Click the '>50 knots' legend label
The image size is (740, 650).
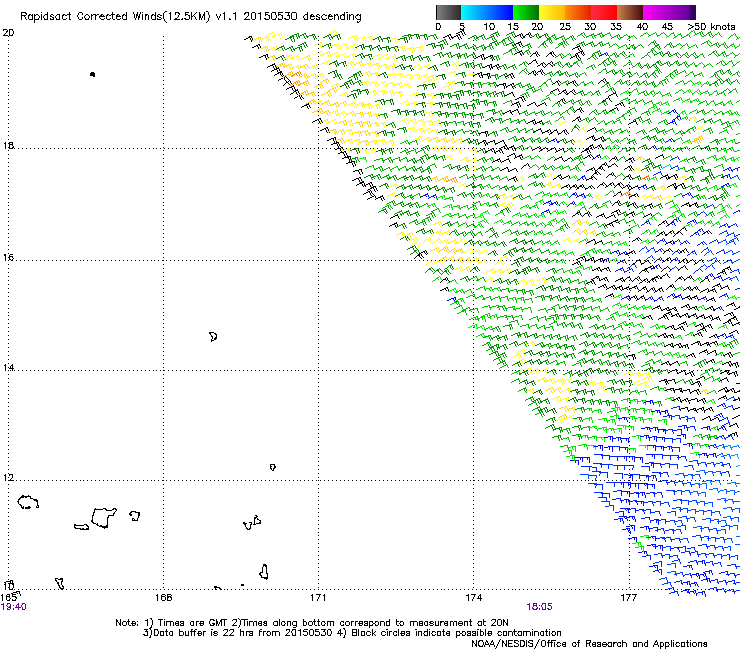[x=711, y=26]
